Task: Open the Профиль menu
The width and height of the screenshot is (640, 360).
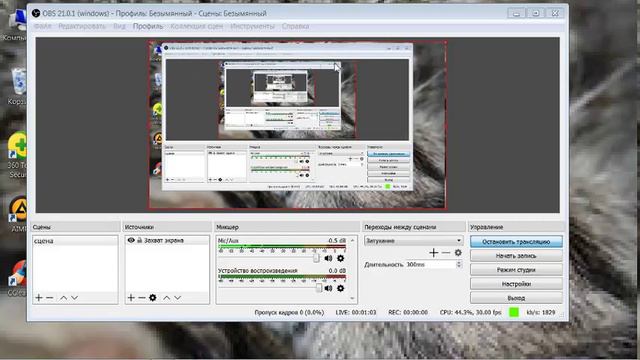Action: click(x=148, y=26)
